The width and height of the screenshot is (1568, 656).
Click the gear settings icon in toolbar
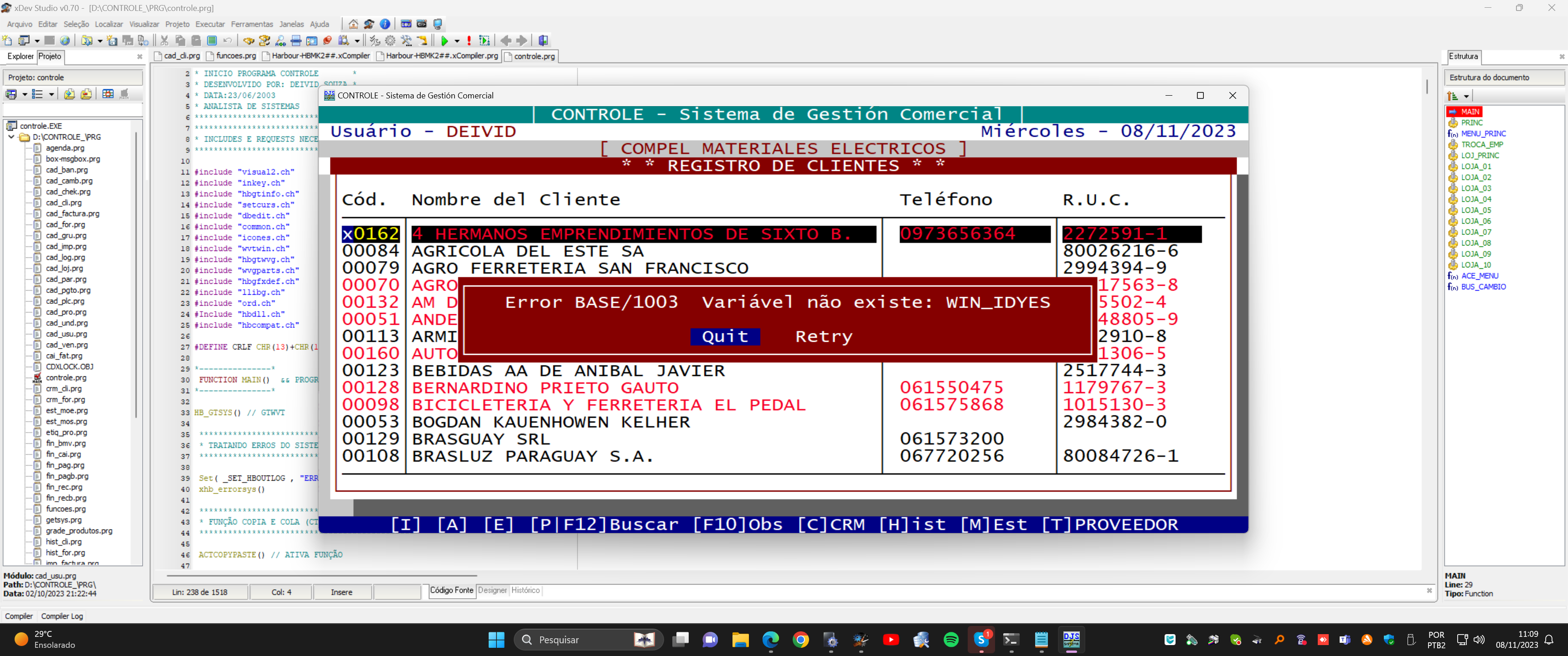pos(390,41)
